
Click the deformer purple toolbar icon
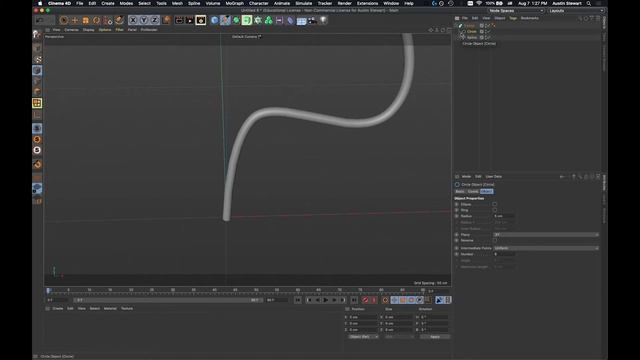point(290,20)
